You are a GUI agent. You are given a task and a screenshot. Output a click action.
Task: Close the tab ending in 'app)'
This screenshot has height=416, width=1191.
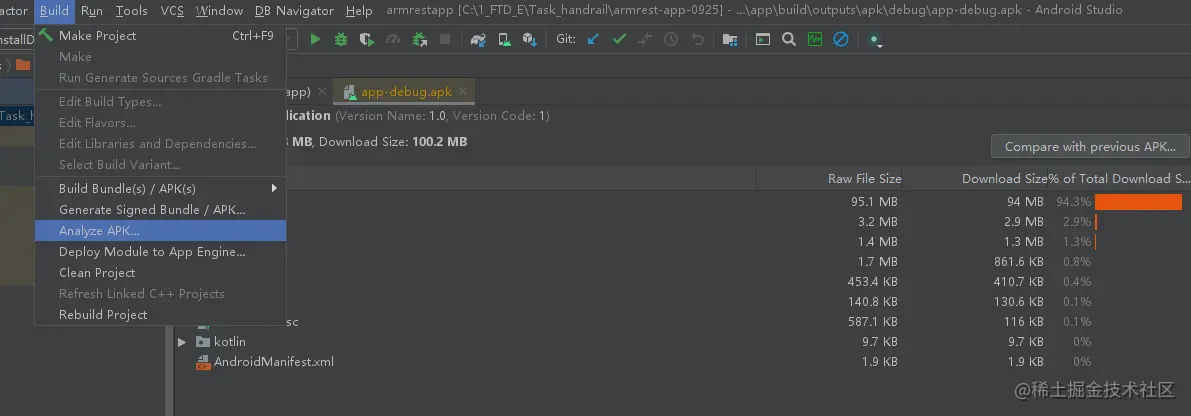click(322, 92)
